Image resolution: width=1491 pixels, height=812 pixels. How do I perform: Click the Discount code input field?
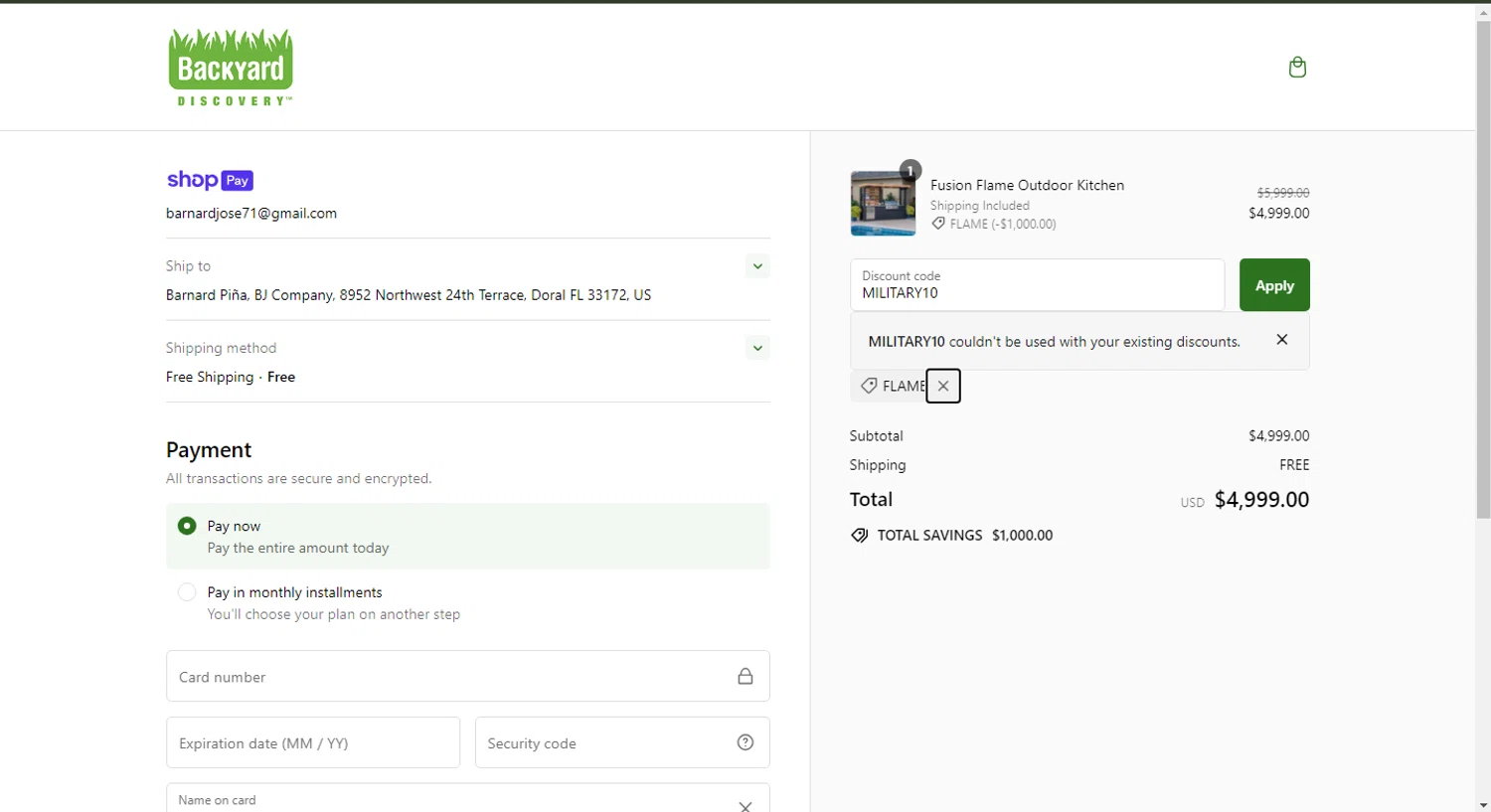pyautogui.click(x=1037, y=285)
